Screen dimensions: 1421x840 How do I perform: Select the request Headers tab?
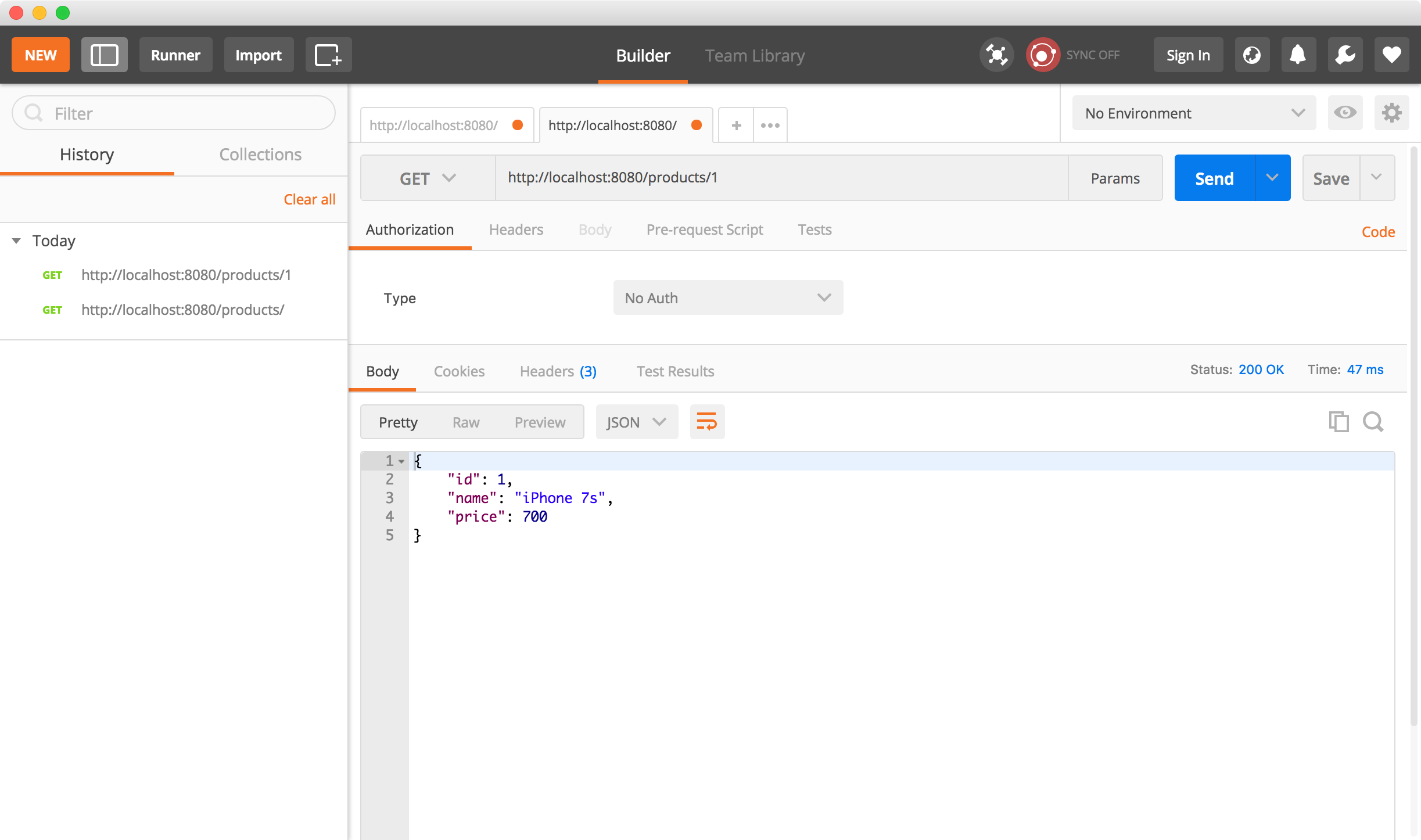pos(516,230)
